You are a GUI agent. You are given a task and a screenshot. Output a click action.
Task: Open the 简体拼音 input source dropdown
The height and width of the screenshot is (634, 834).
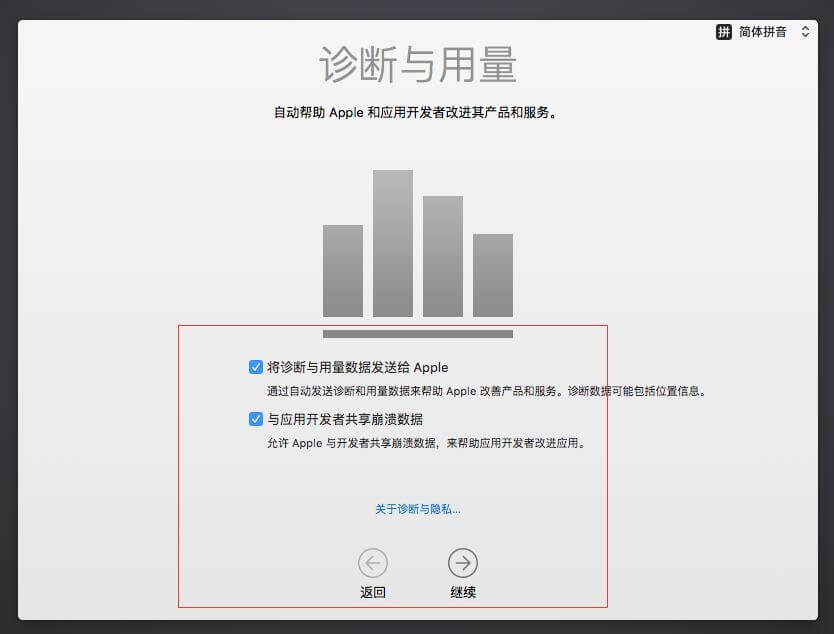(763, 32)
